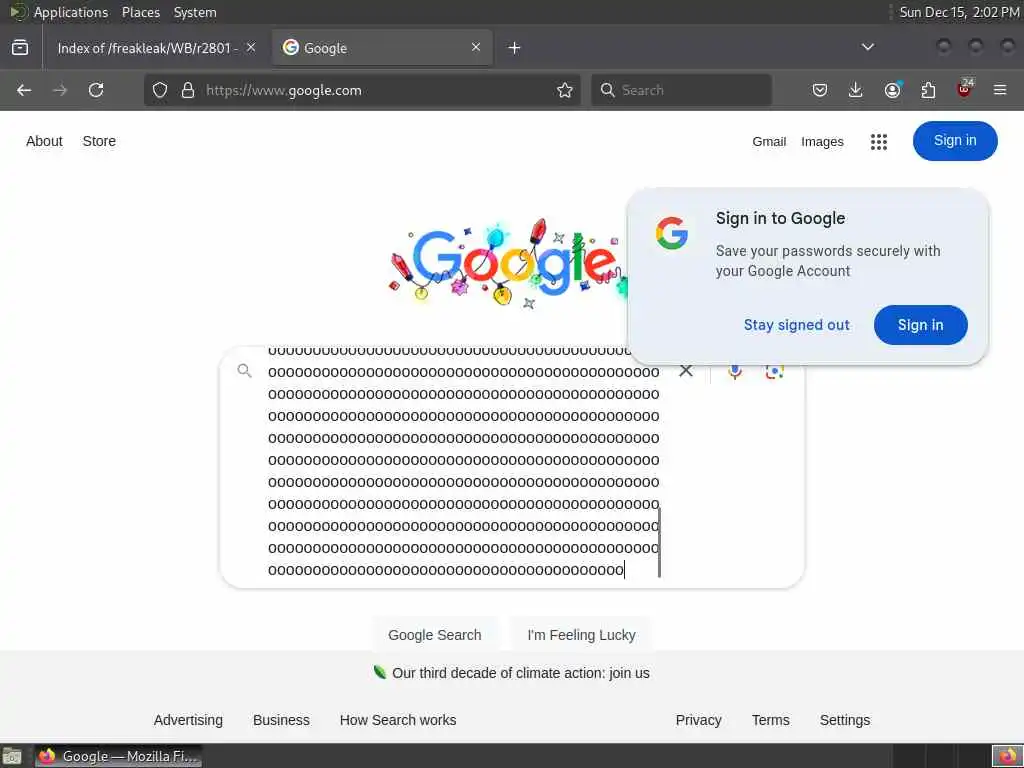Focus the Firefox search field

pos(681,90)
